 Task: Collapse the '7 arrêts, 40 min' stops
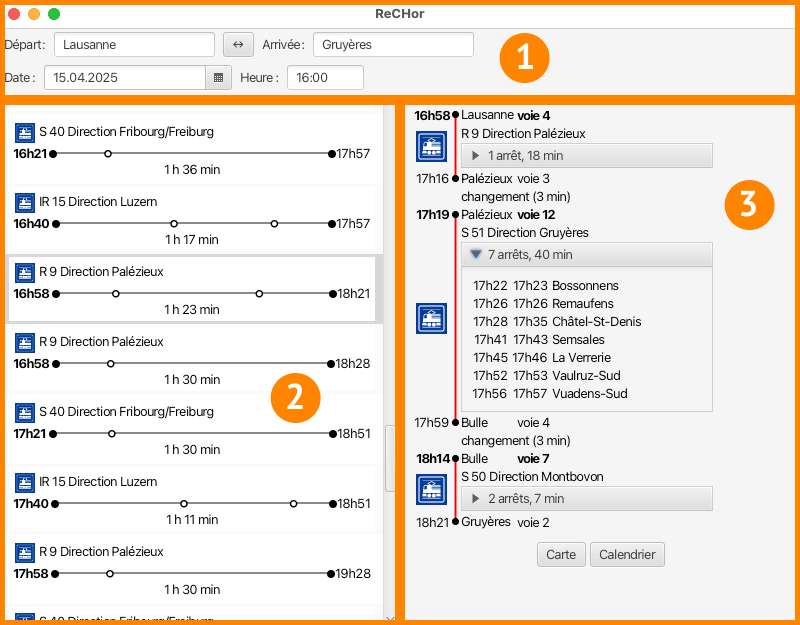(x=587, y=255)
